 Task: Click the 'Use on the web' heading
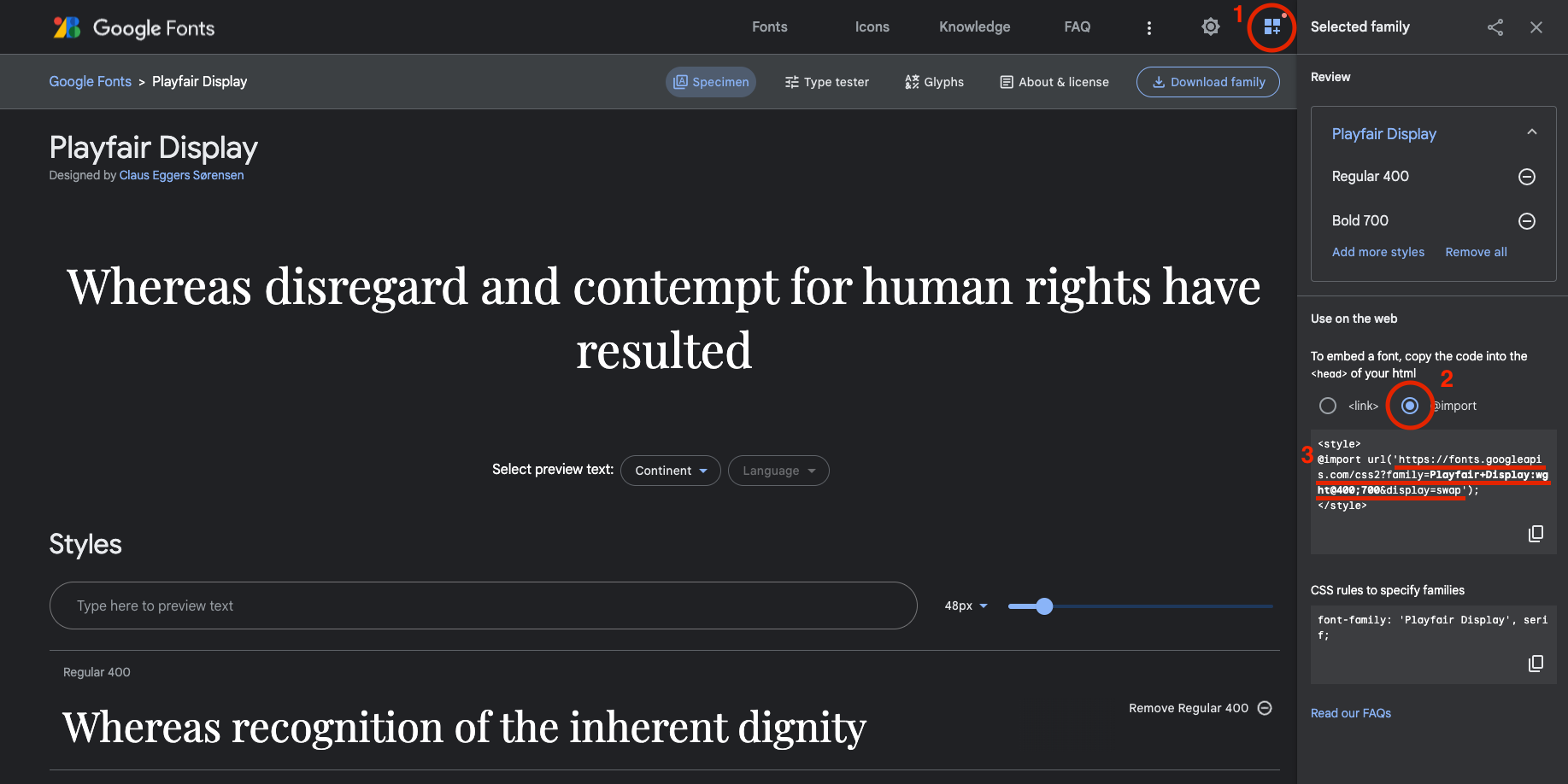pos(1354,319)
